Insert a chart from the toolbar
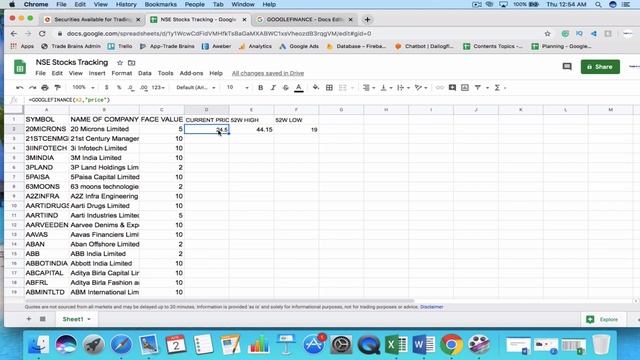Screen dimensions: 640x360 (x=465, y=88)
